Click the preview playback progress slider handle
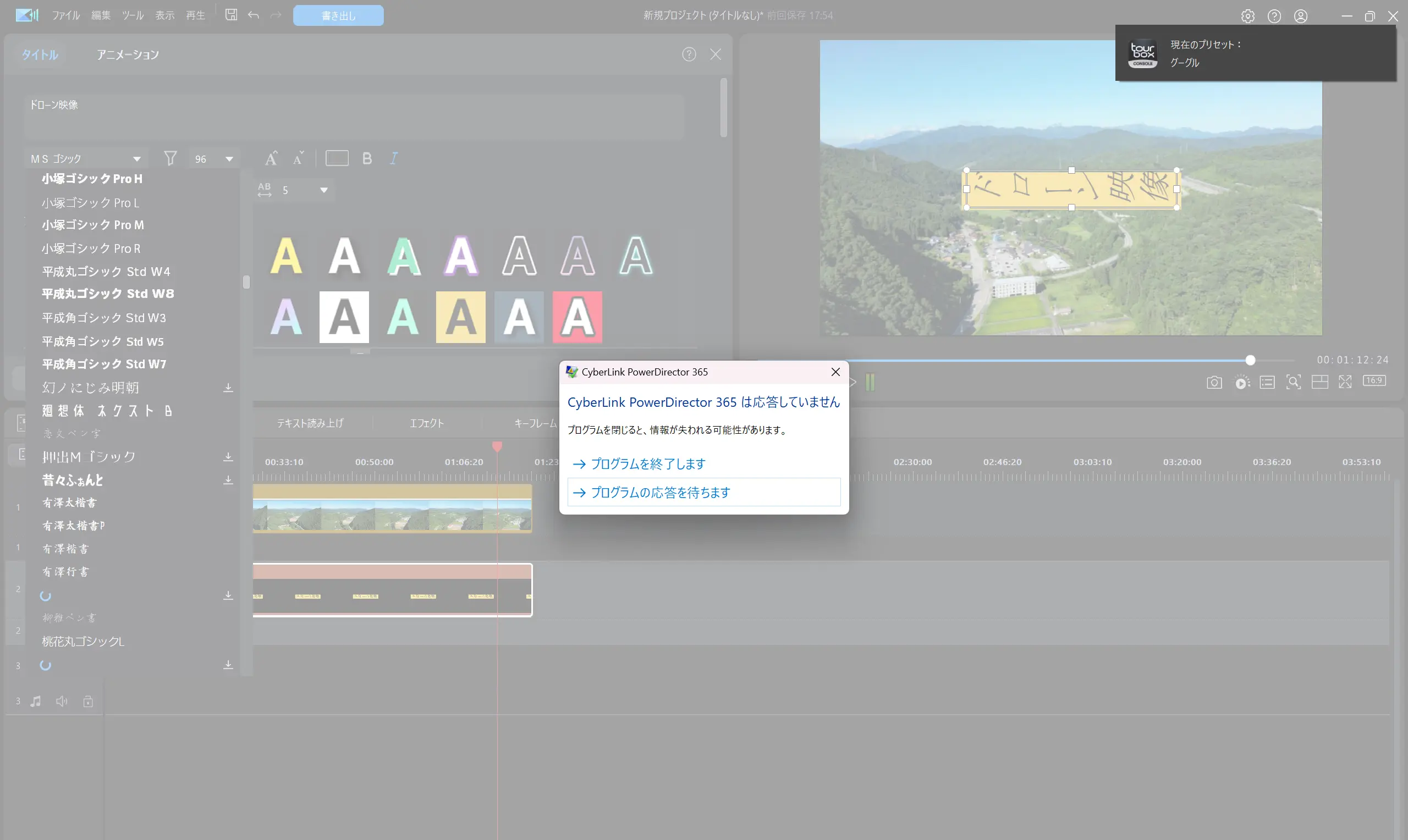Screen dimensions: 1408x840 point(1250,360)
